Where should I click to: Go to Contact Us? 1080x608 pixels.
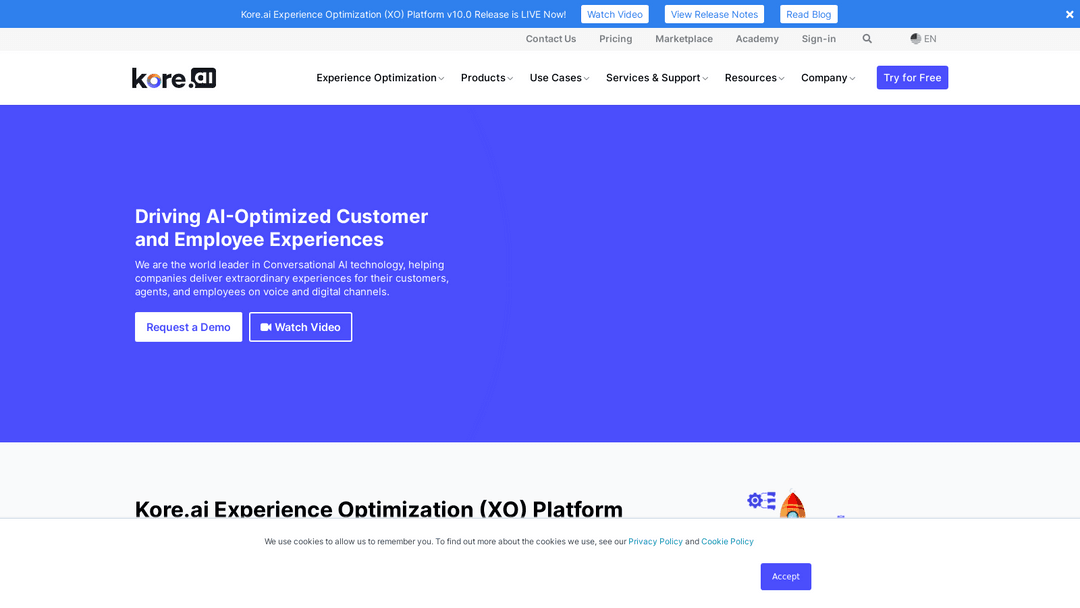[x=551, y=39]
